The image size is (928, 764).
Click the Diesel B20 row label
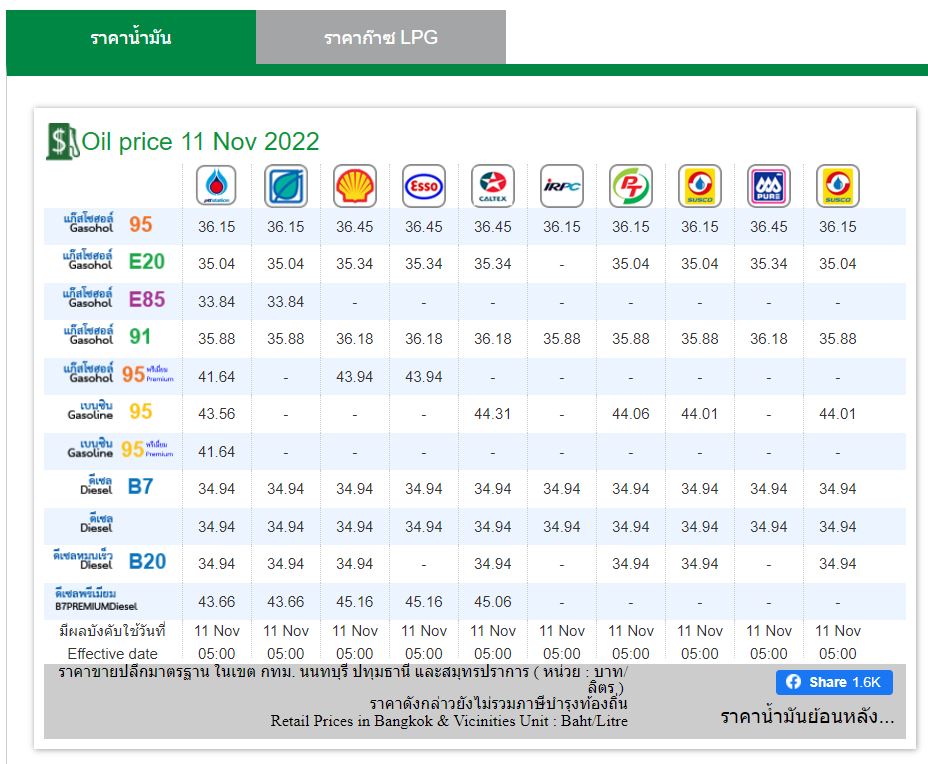coord(109,560)
